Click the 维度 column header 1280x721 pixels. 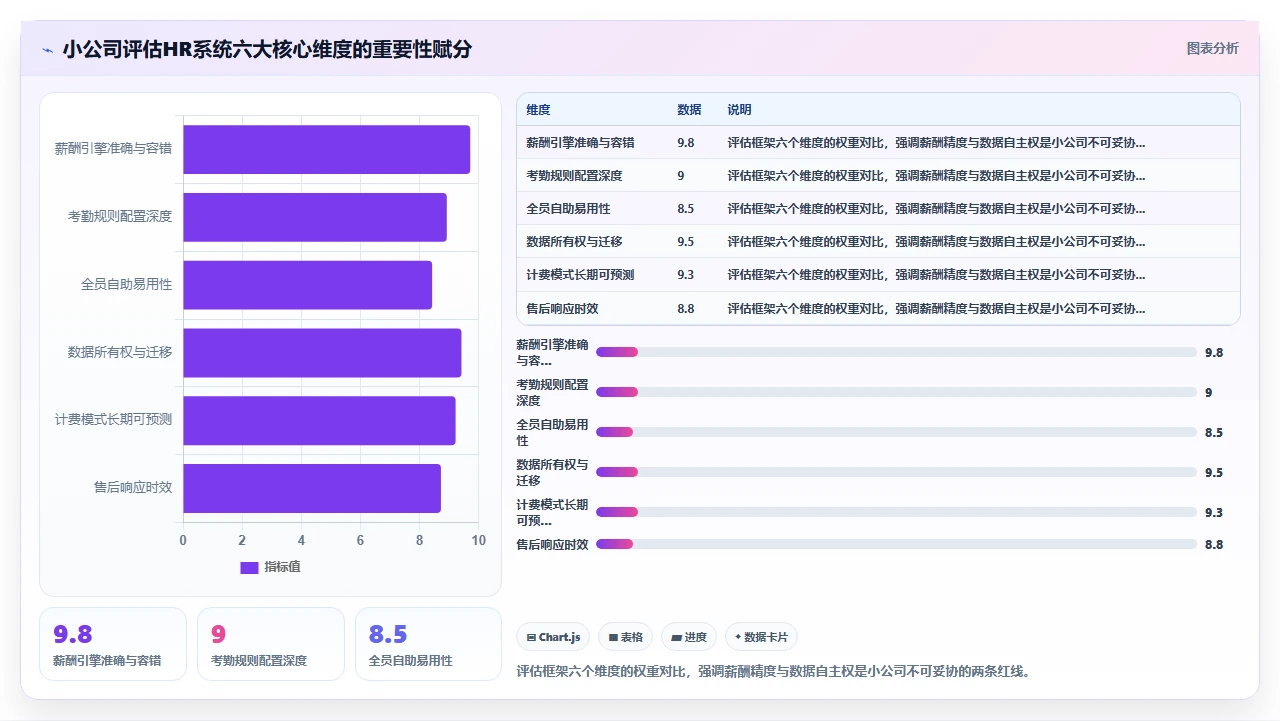(538, 110)
